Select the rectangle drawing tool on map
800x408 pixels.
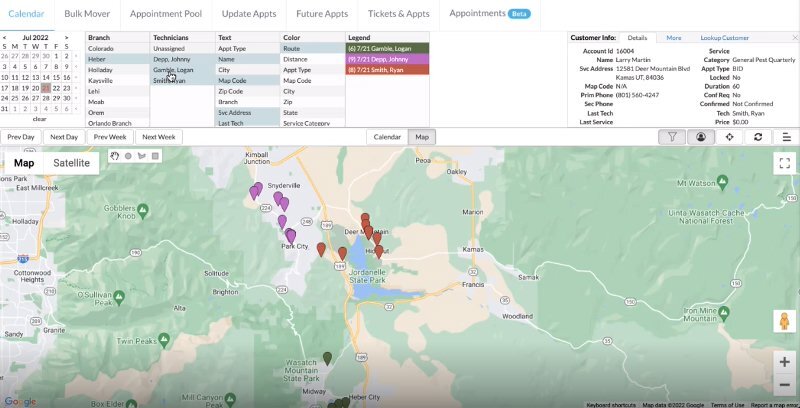point(155,156)
